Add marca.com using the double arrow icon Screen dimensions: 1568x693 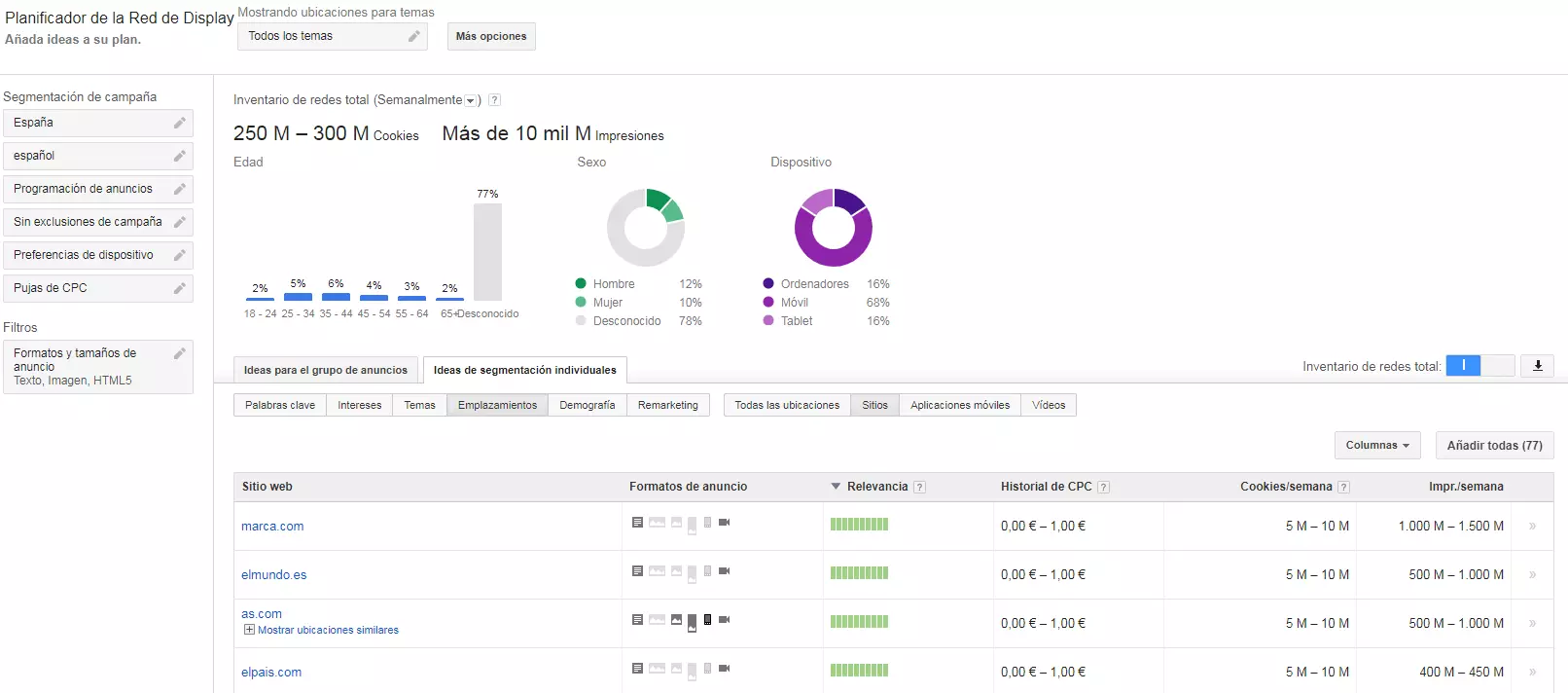(x=1532, y=527)
